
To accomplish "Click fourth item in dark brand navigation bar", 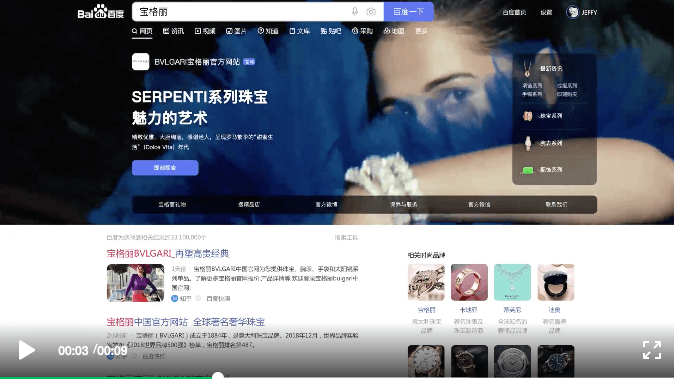I will [x=403, y=205].
